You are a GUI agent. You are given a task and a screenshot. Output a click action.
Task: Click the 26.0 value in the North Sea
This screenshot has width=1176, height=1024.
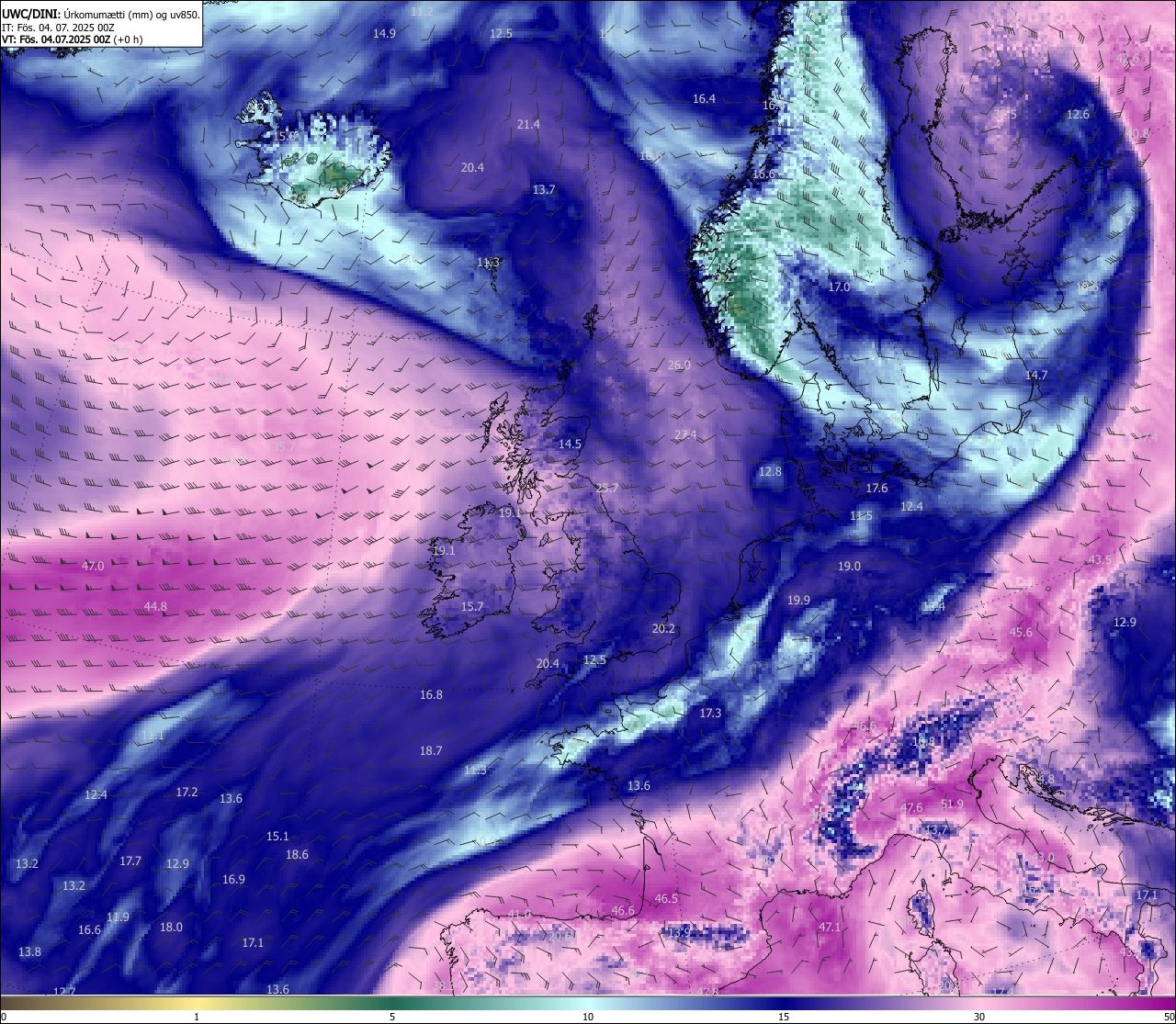coord(679,366)
